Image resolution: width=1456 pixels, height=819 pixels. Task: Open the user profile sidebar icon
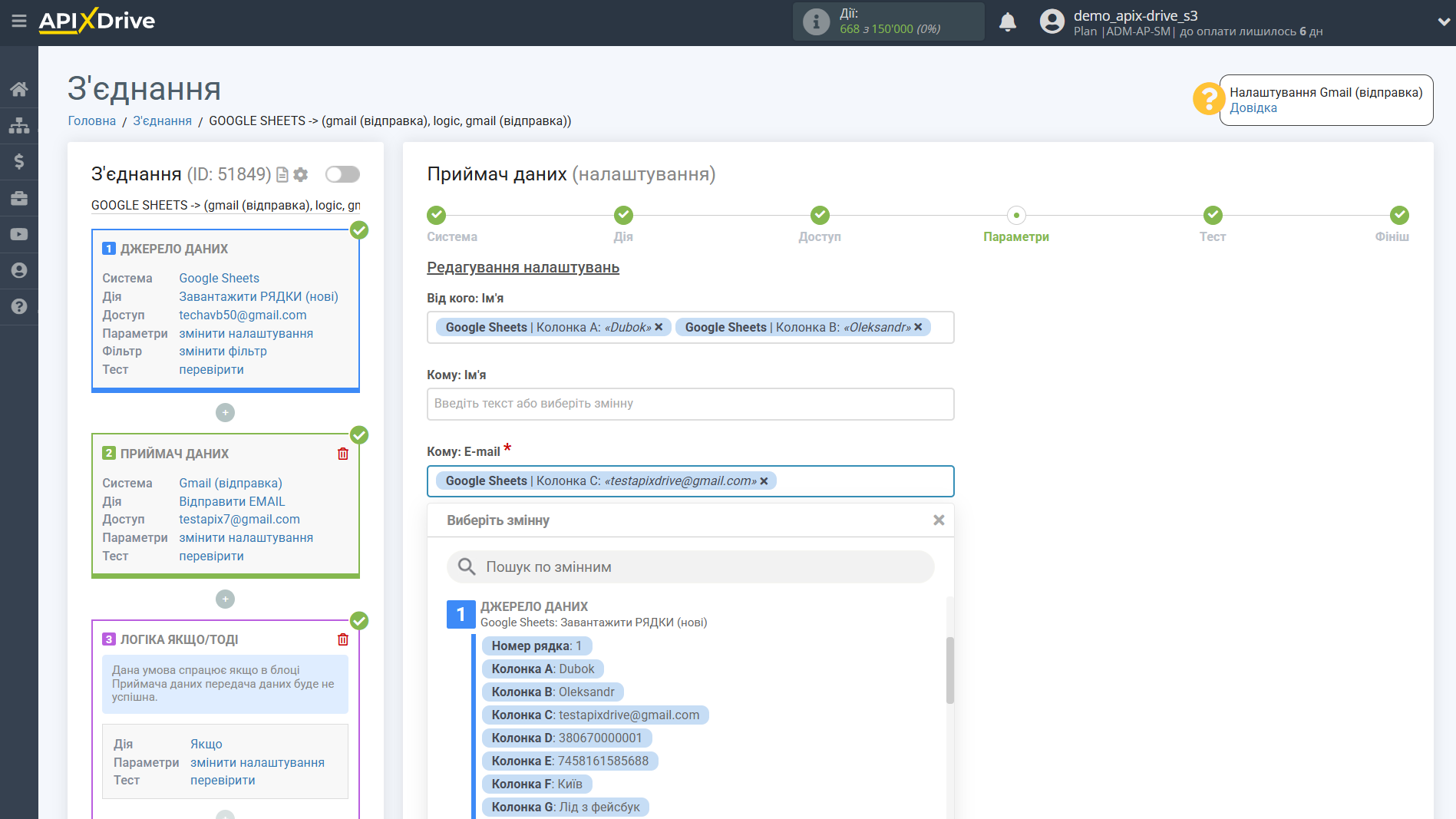(19, 270)
